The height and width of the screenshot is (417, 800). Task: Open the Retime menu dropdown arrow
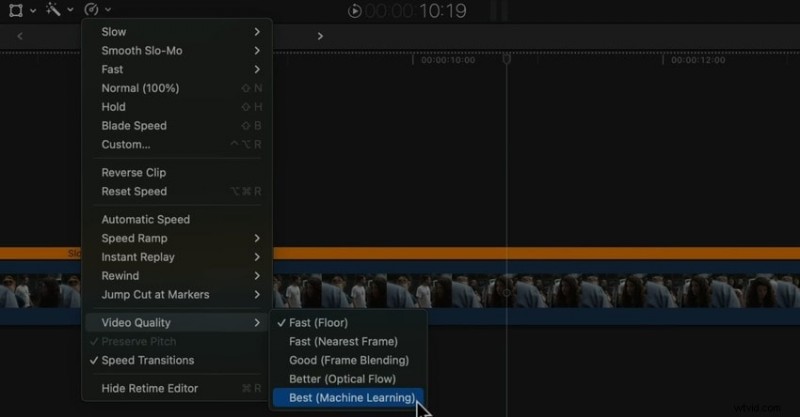click(108, 10)
